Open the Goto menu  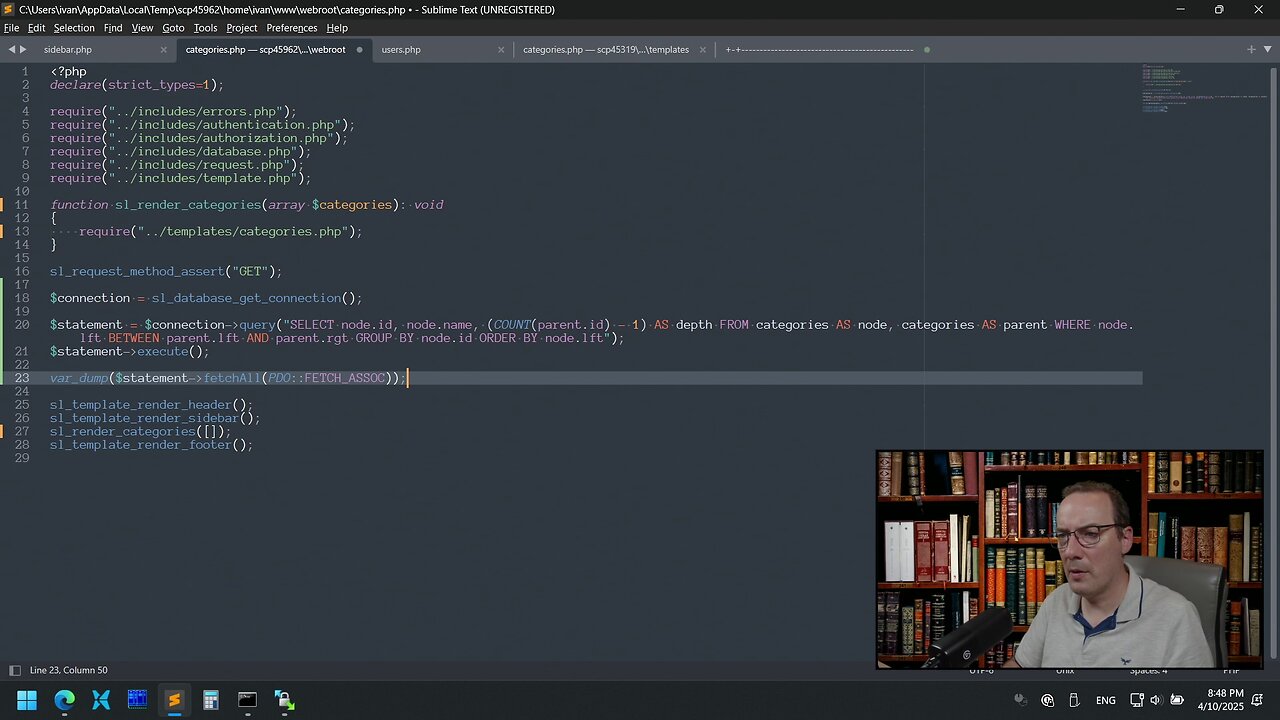(173, 28)
